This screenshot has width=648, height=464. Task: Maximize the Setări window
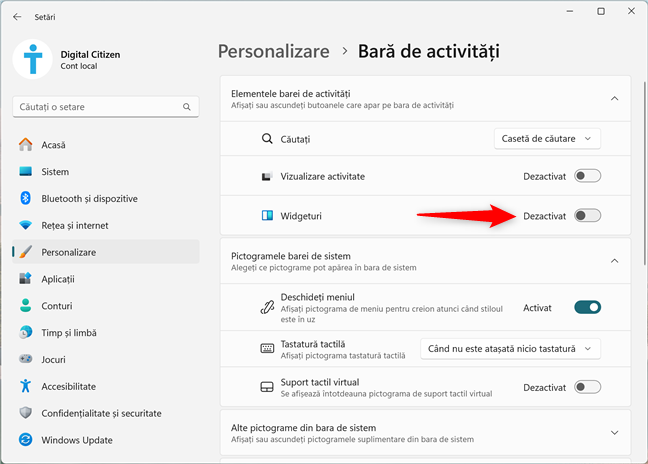[x=601, y=11]
